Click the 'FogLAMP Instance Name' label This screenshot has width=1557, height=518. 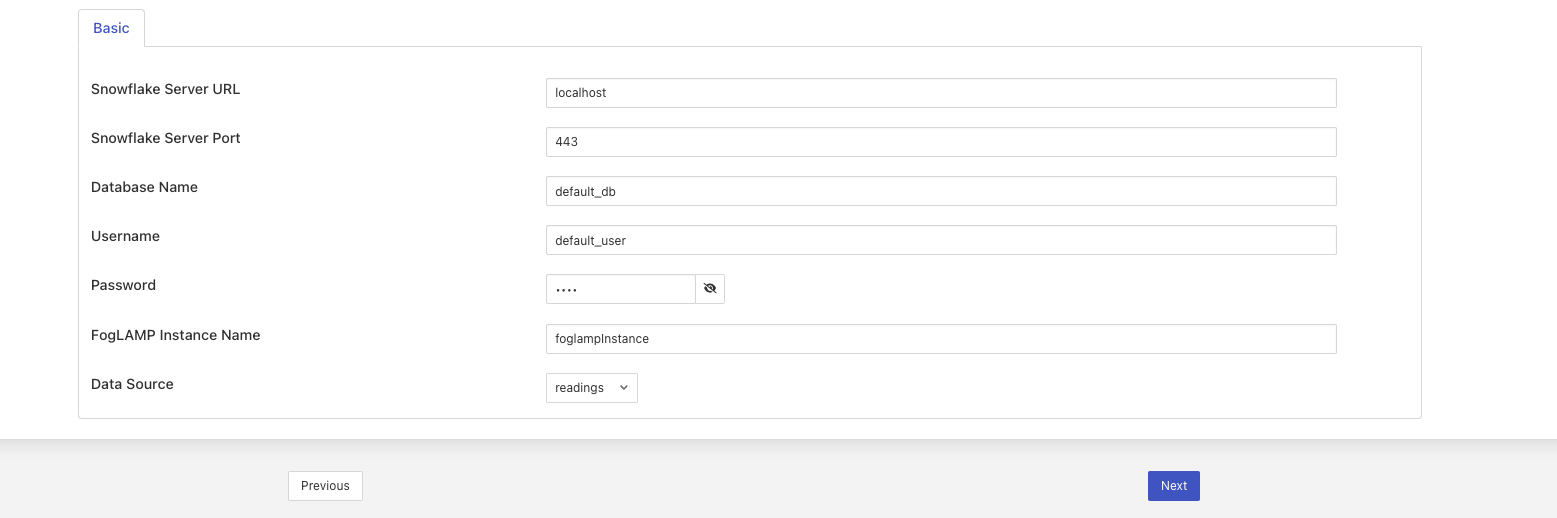click(x=175, y=335)
